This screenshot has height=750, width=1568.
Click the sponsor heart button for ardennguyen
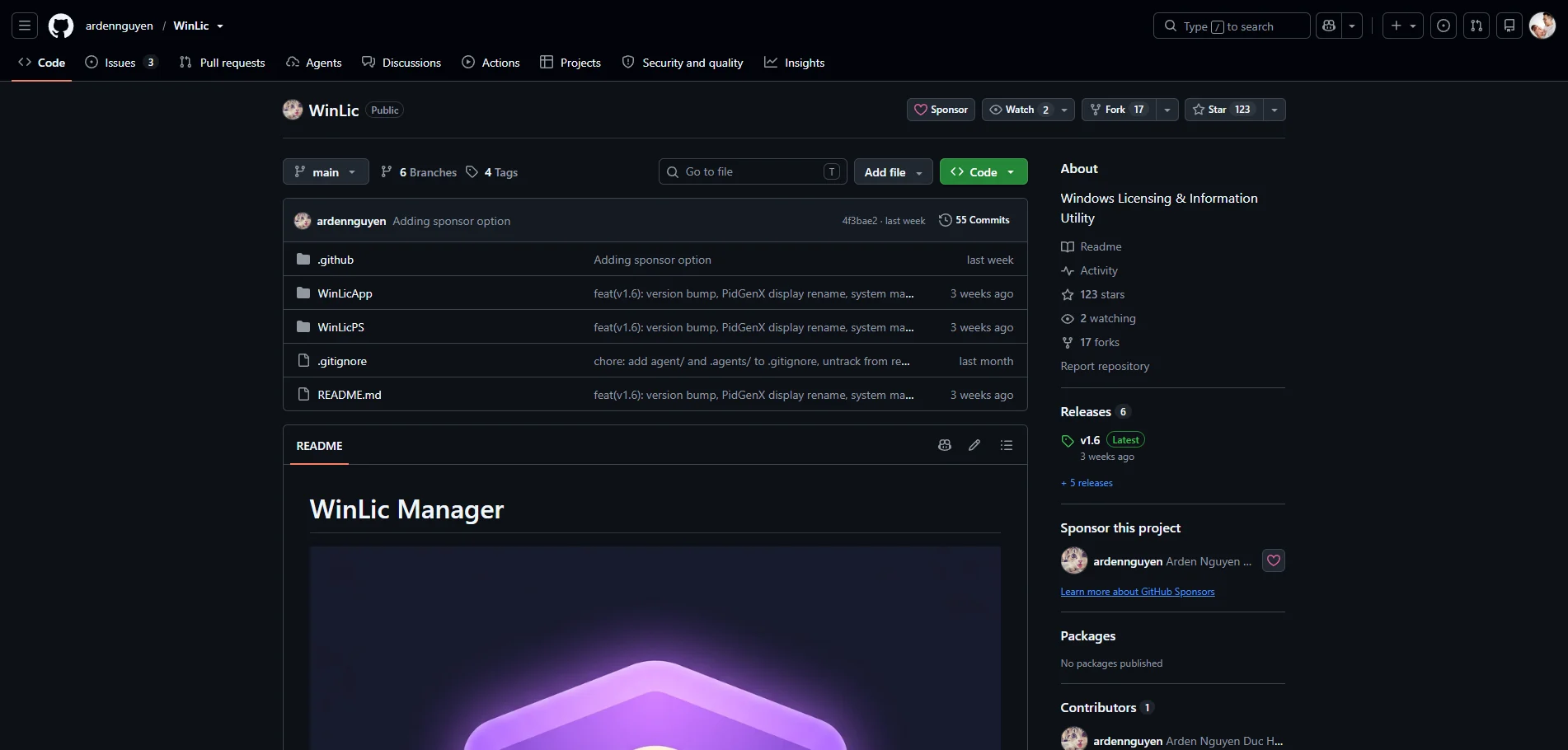[1274, 560]
